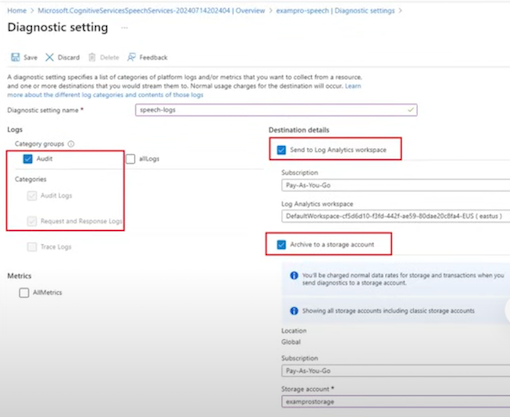Open the ellipsis menu beside Diagnostic setting title
This screenshot has height=417, width=510.
(124, 28)
